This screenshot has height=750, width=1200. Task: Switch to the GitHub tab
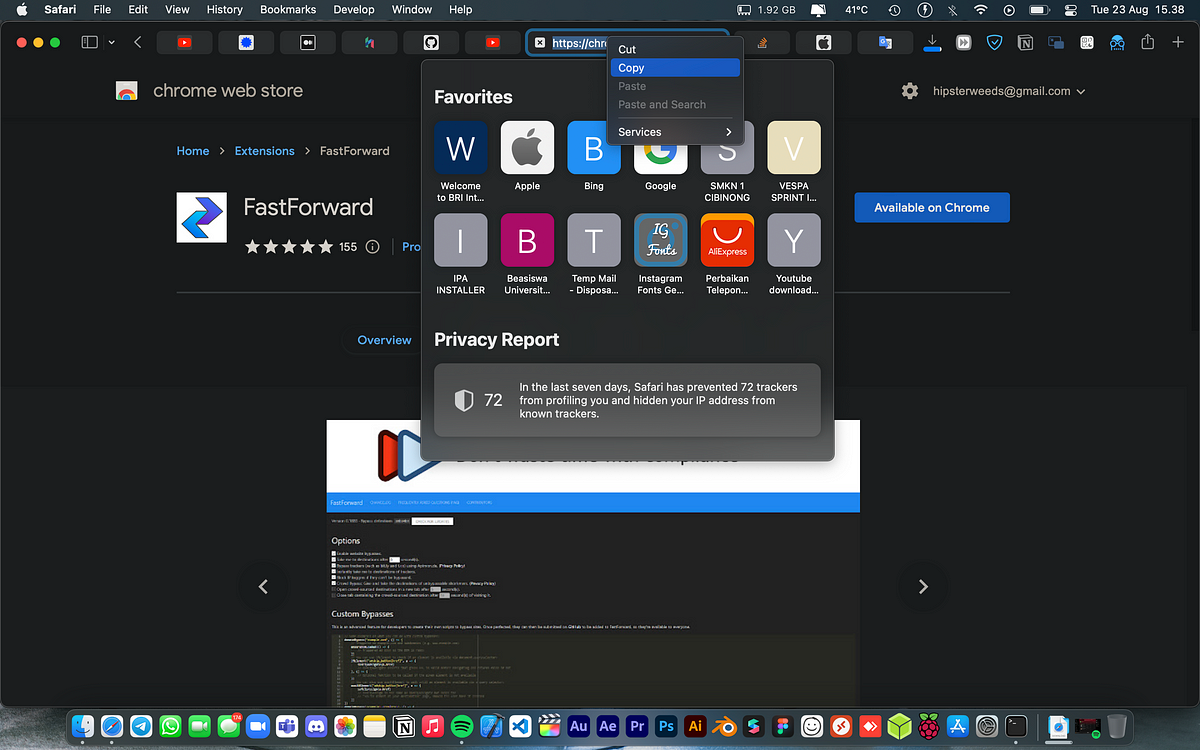point(431,42)
